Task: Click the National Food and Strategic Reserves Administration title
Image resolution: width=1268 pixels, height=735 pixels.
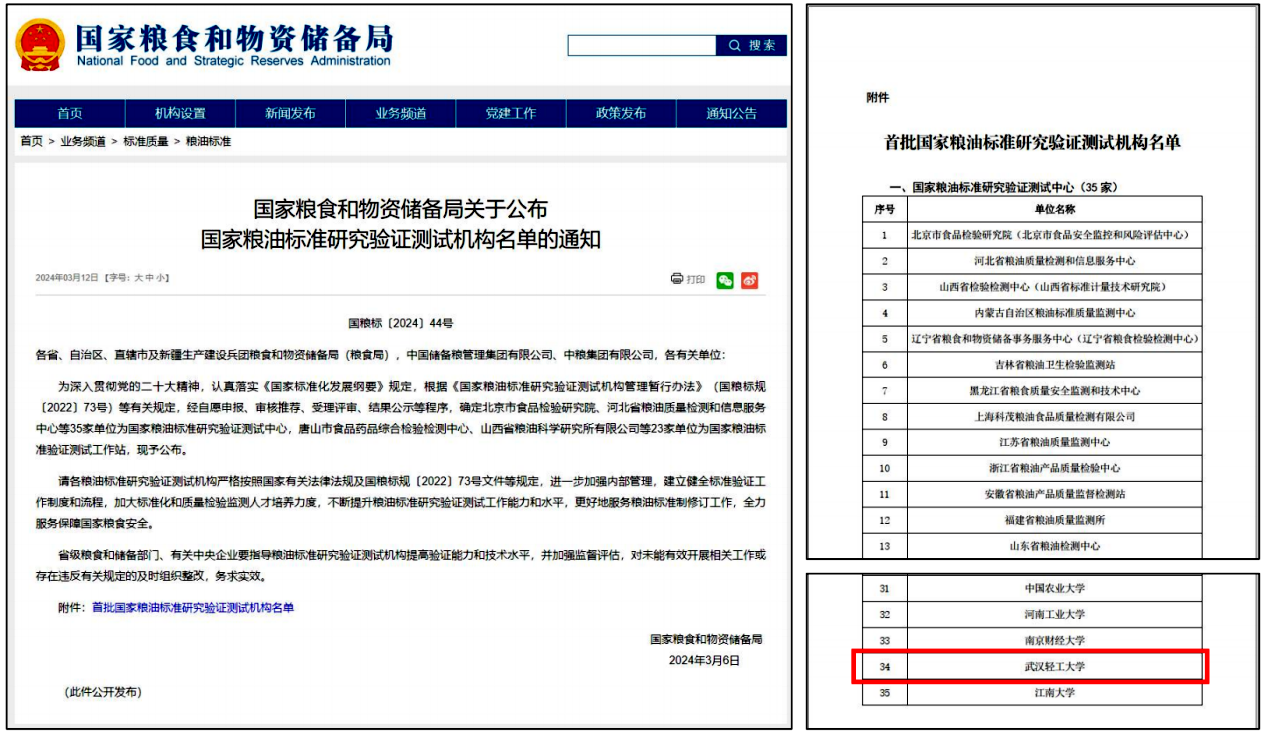Action: point(234,61)
